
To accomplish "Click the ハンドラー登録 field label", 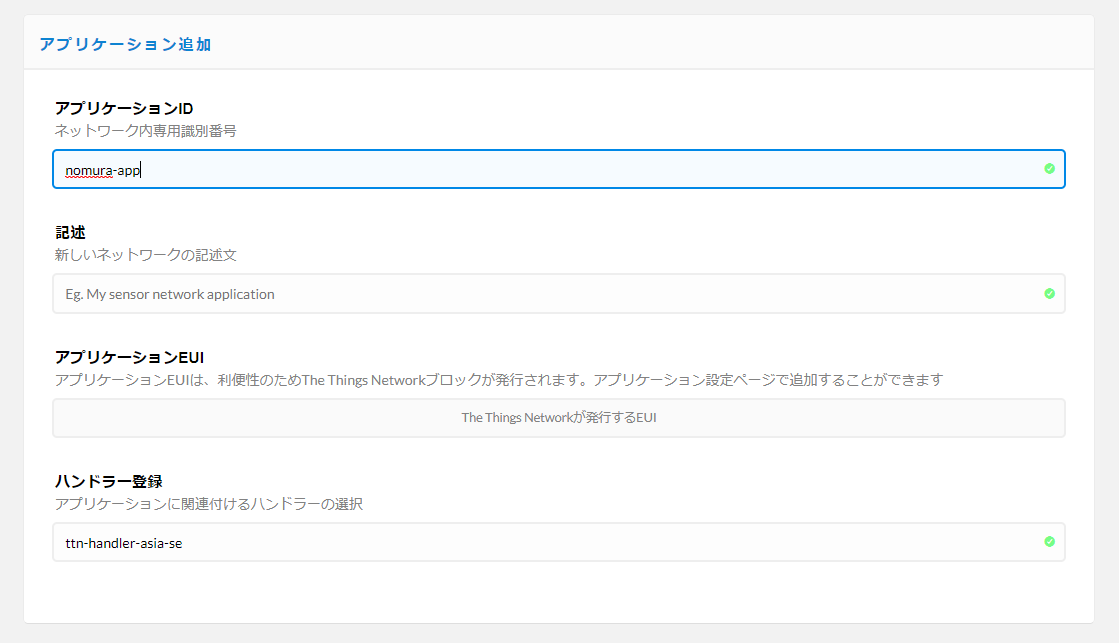I will pos(108,481).
